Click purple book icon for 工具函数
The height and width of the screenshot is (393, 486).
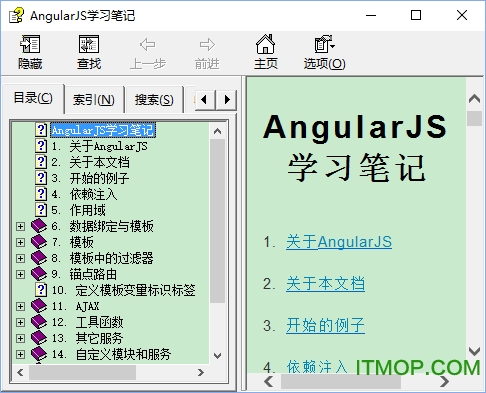click(x=39, y=322)
